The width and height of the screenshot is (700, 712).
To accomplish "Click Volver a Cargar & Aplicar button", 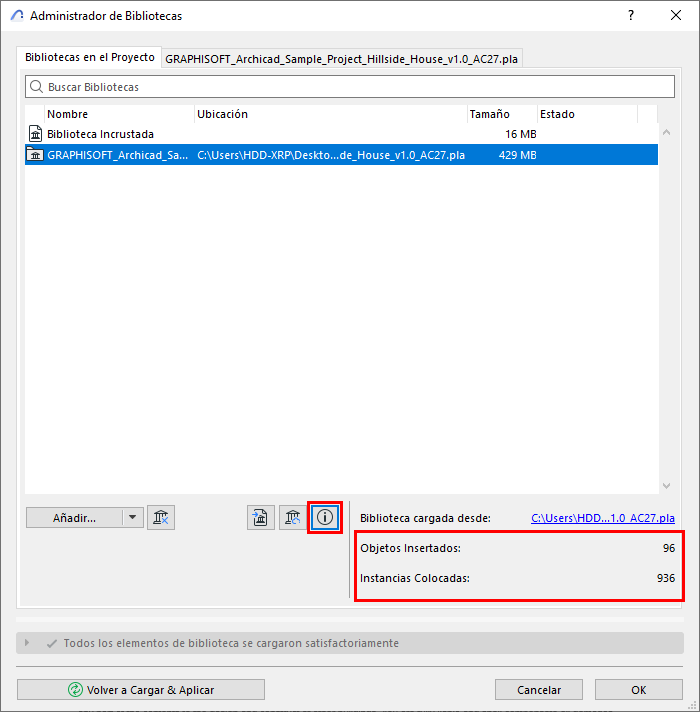I will [x=141, y=690].
